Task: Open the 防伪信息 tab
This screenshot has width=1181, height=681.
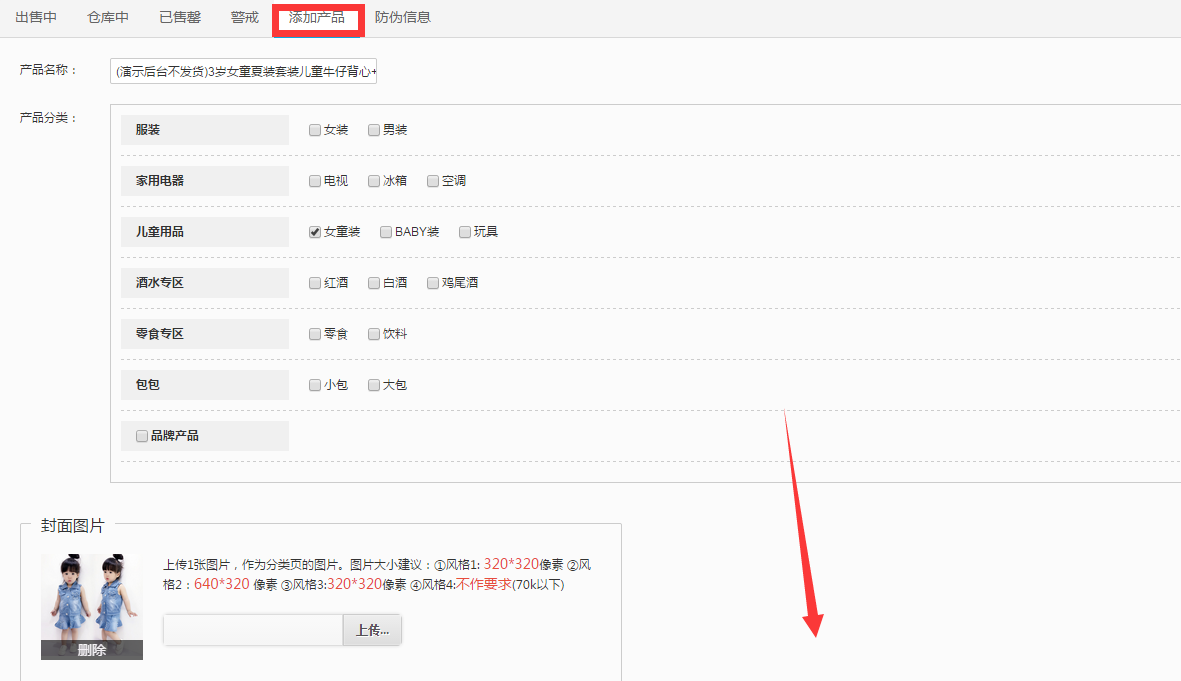Action: [x=403, y=17]
